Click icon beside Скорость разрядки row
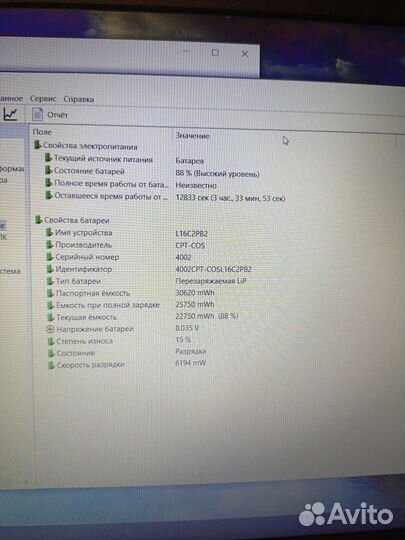The width and height of the screenshot is (405, 540). tap(51, 365)
